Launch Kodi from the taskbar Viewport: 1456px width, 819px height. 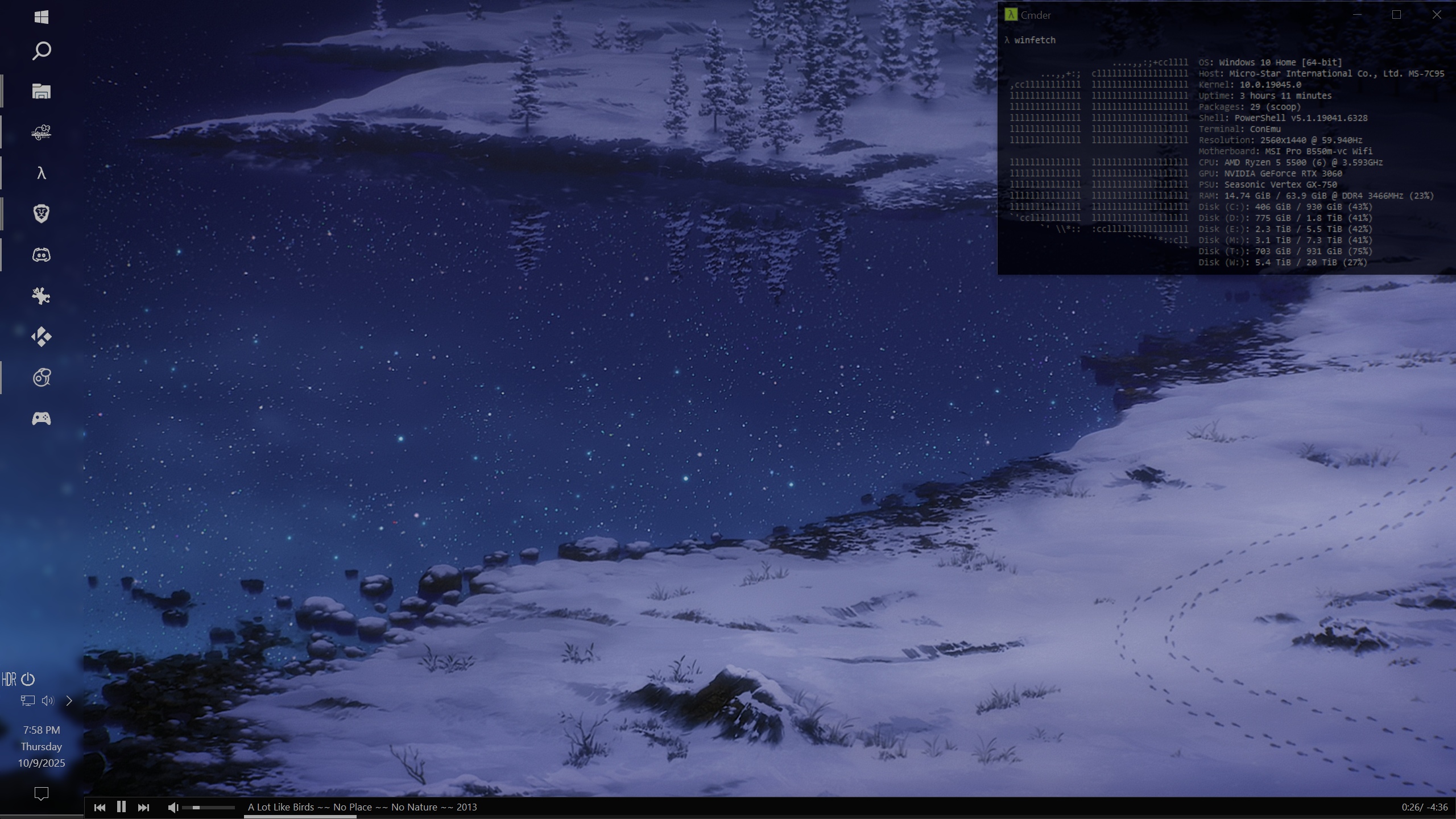41,337
